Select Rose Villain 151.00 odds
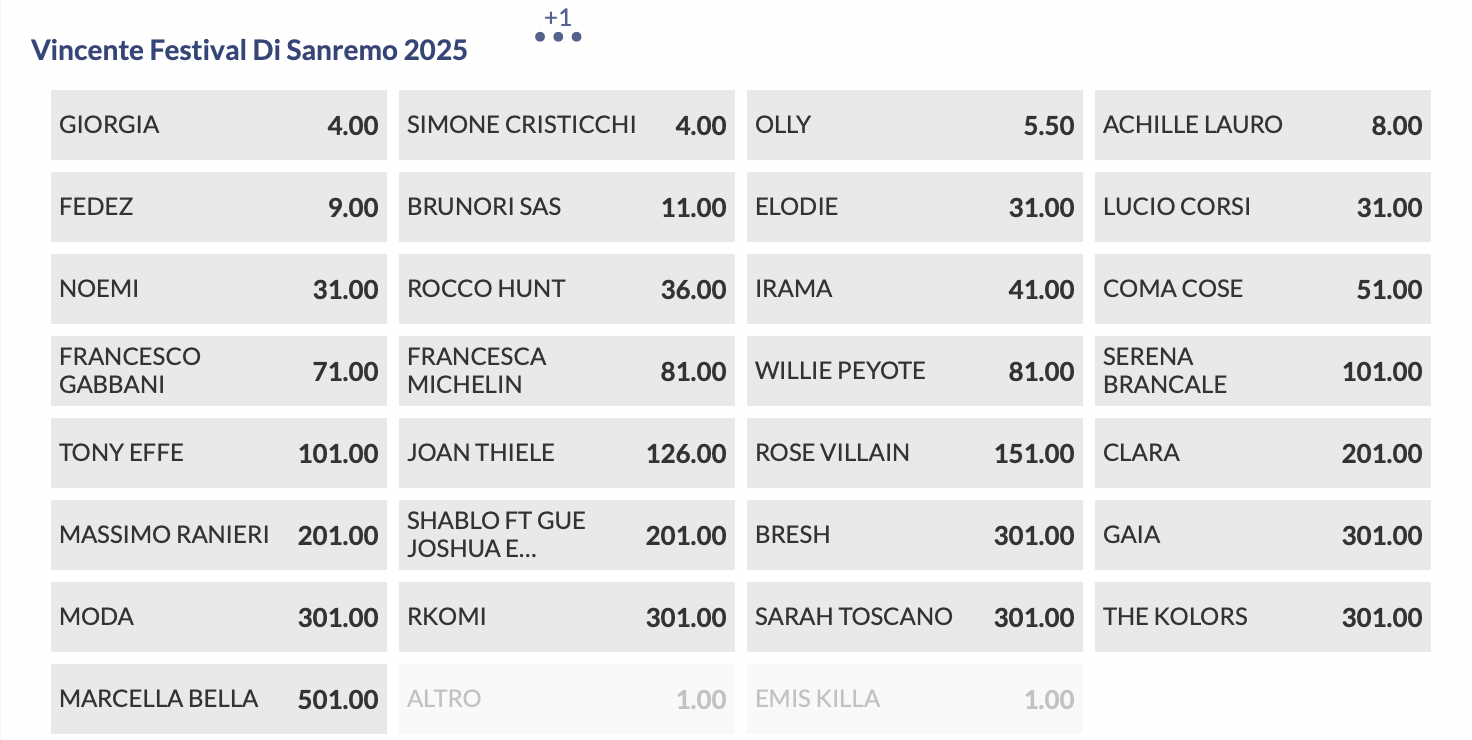 click(914, 453)
